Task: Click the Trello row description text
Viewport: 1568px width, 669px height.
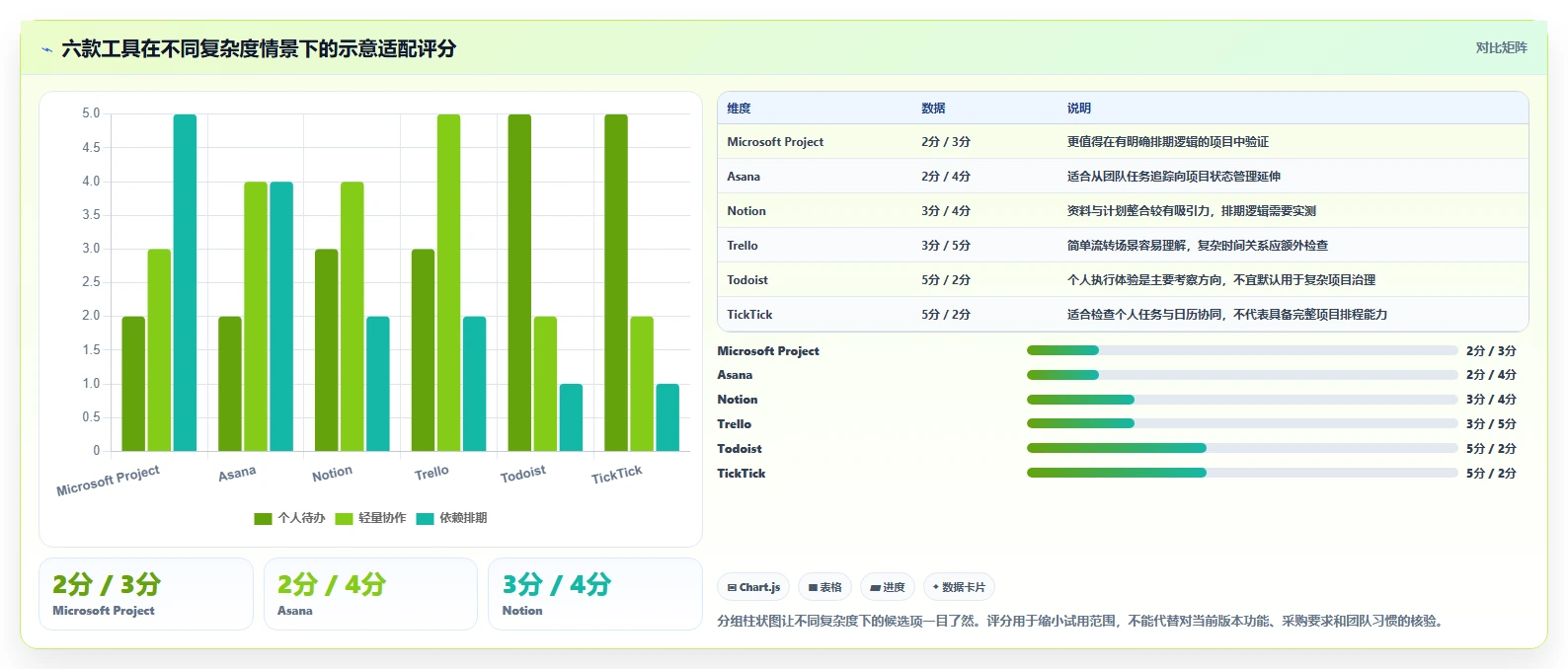Action: (x=1197, y=246)
